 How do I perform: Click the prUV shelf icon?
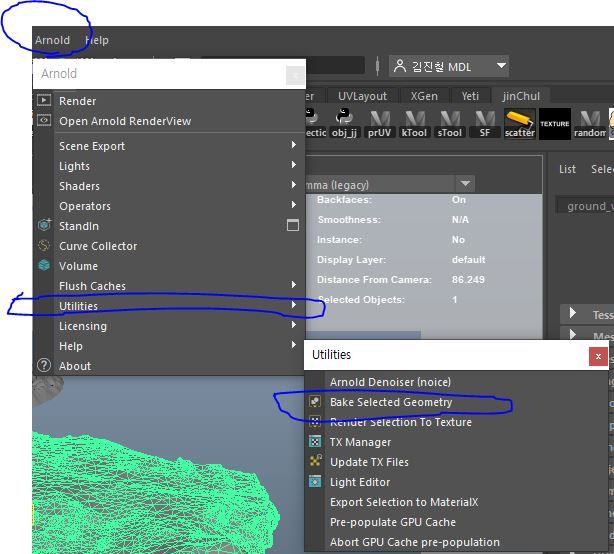coord(379,123)
